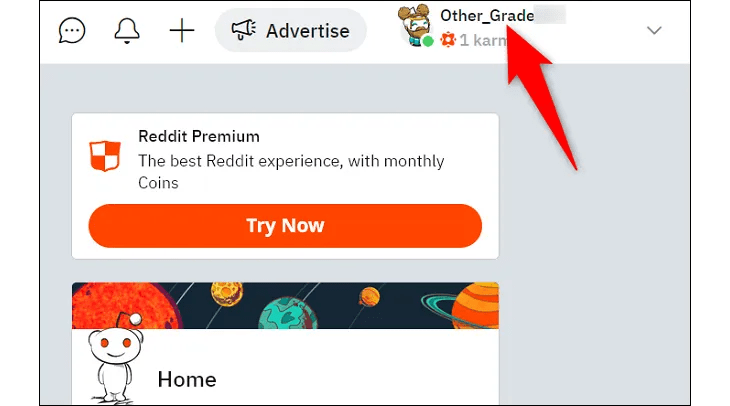
Task: Click the user avatar image
Action: click(x=414, y=25)
